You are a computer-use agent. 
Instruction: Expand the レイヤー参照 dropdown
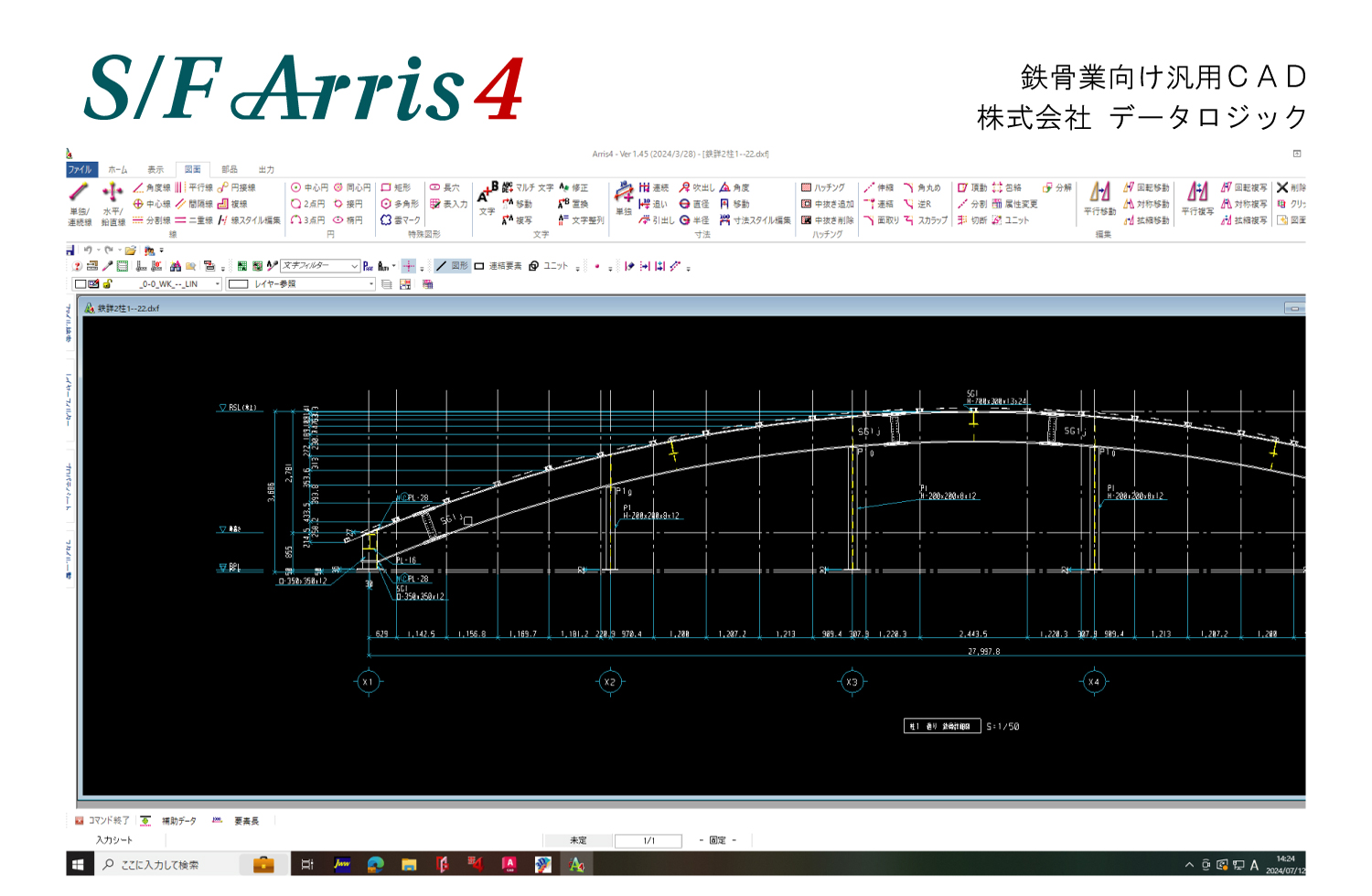tap(370, 284)
